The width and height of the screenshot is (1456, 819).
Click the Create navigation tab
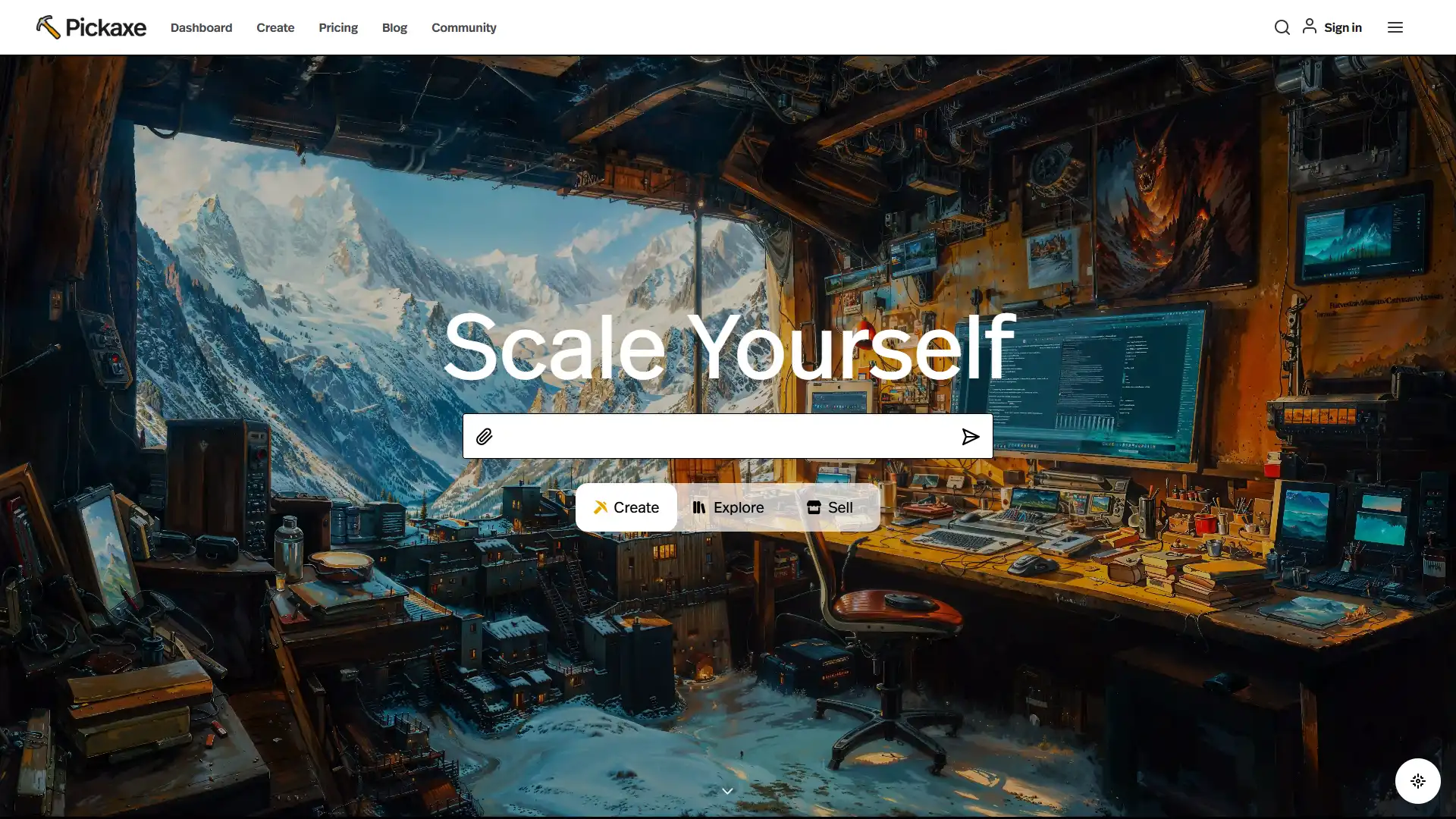[275, 27]
